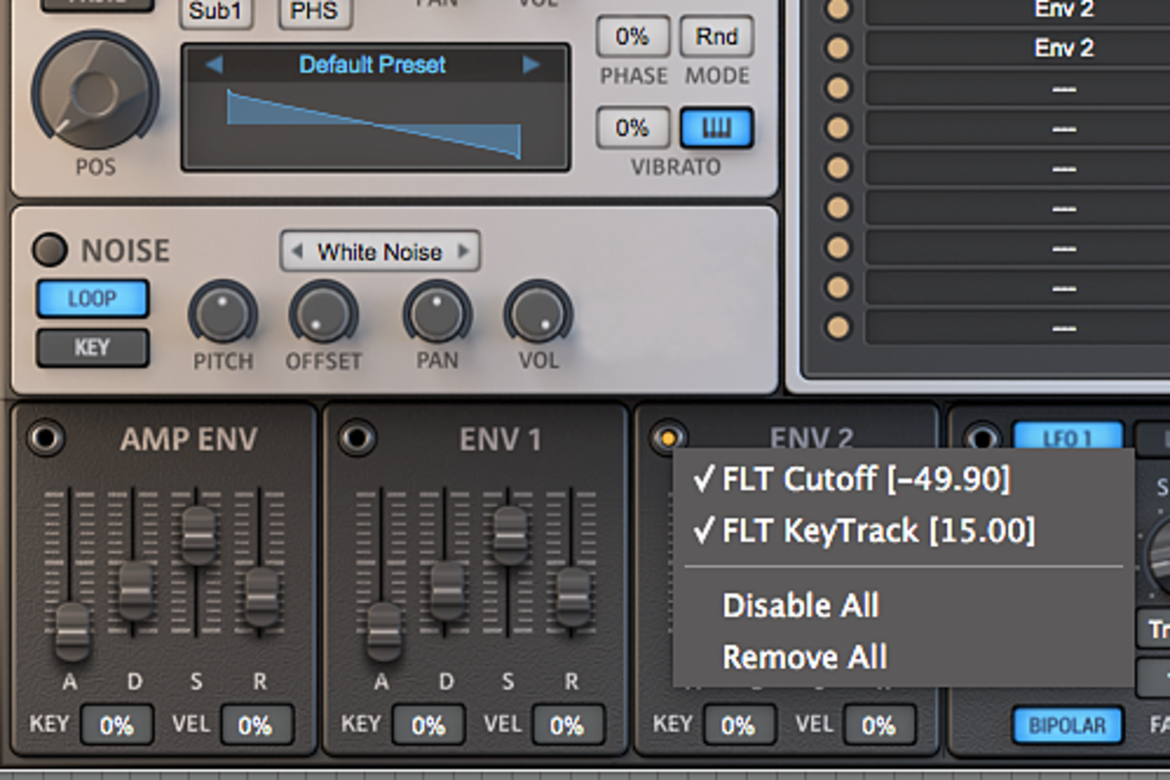Click AMP ENV attack (A) slider

pyautogui.click(x=72, y=631)
